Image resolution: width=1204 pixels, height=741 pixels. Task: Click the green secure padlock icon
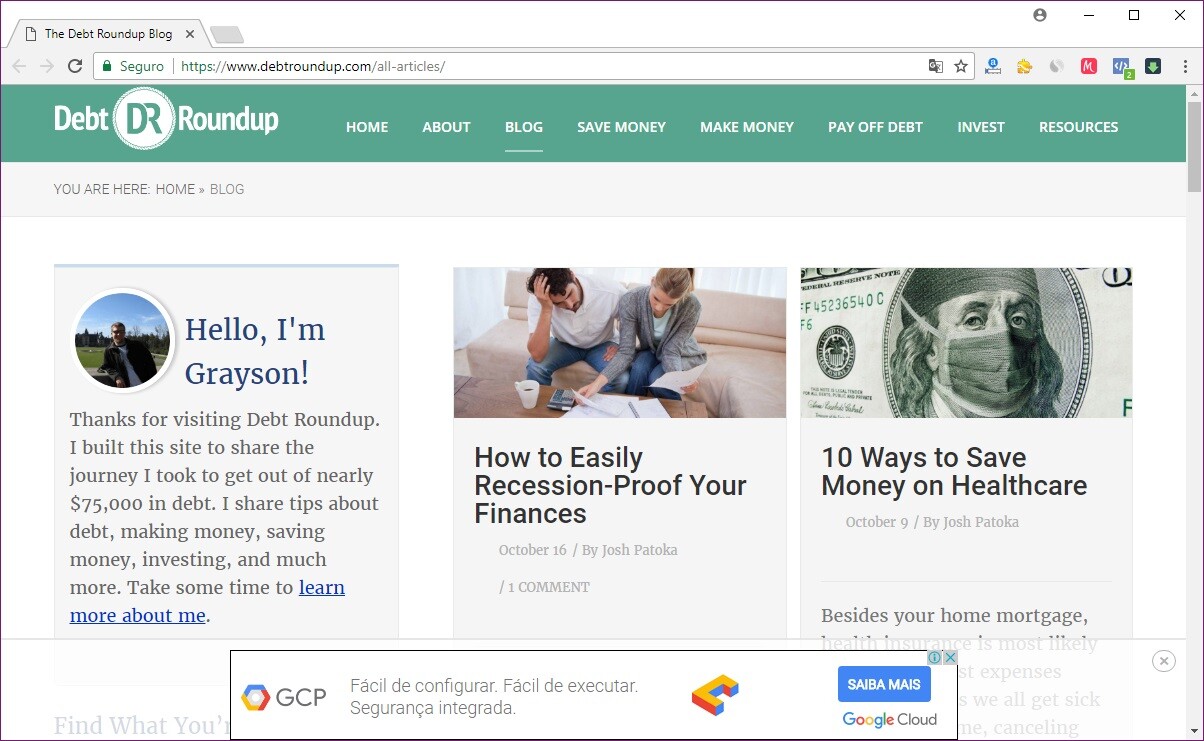[107, 66]
